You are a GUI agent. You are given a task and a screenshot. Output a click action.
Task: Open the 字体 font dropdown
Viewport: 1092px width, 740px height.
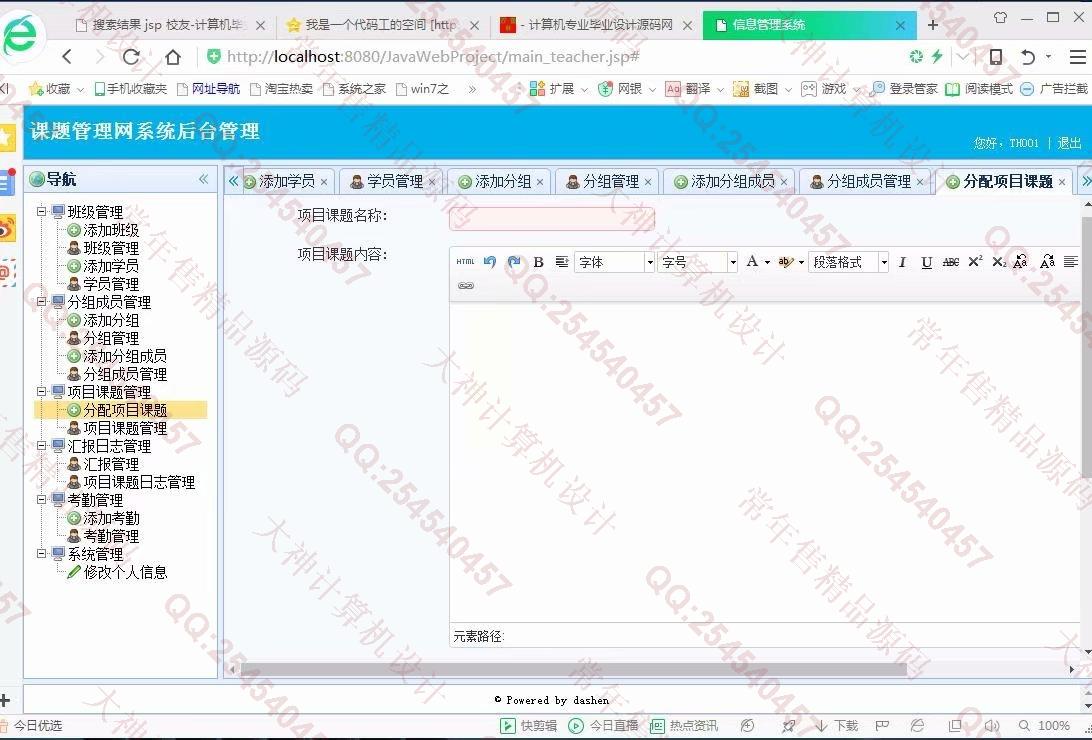[x=649, y=262]
